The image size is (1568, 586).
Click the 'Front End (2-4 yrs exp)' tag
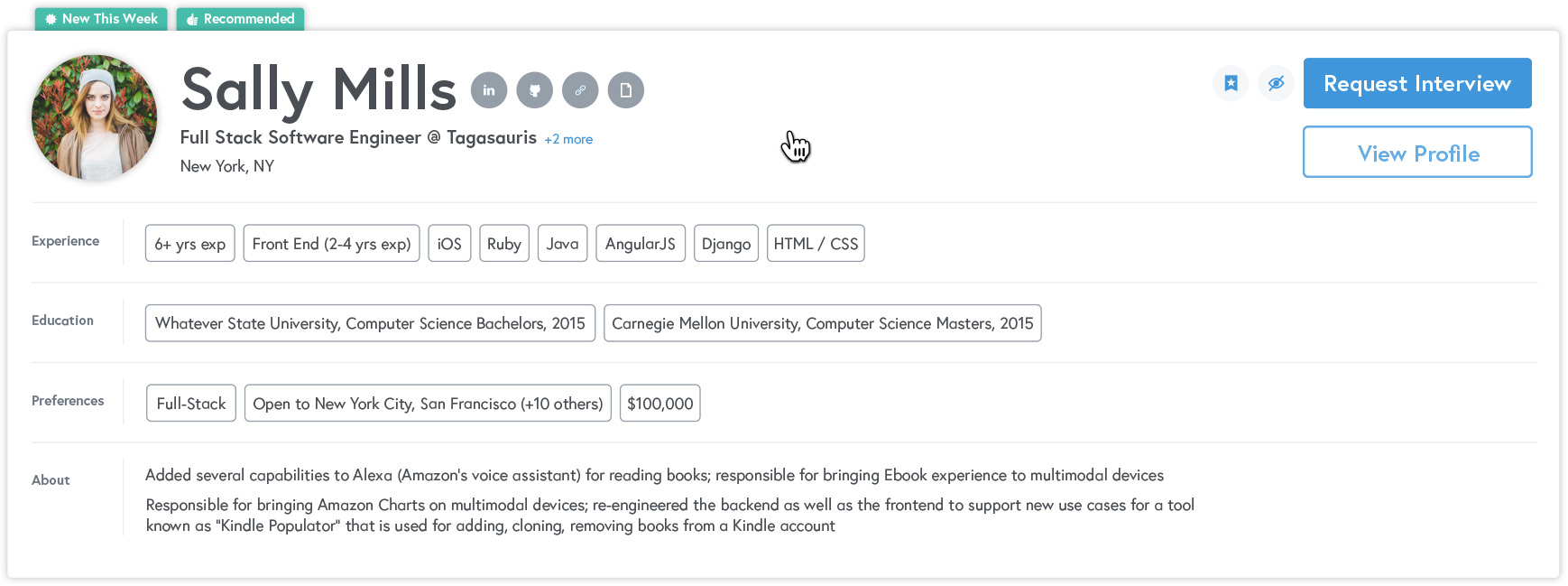331,244
